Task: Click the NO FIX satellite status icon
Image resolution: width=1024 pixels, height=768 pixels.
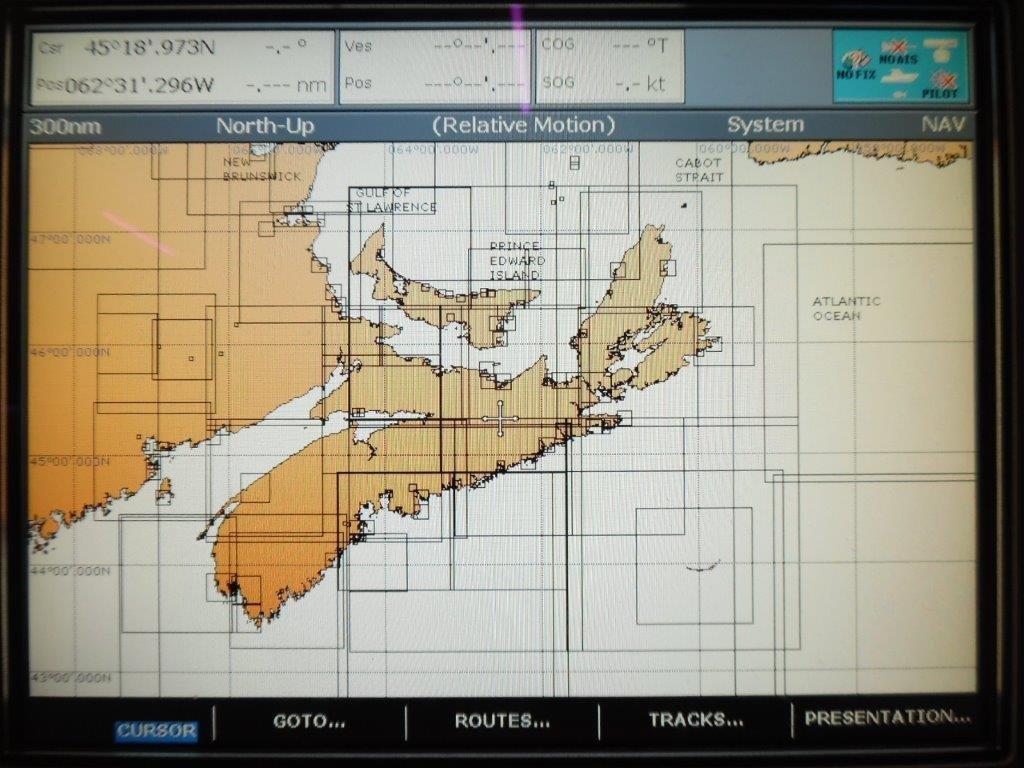Action: [x=856, y=58]
